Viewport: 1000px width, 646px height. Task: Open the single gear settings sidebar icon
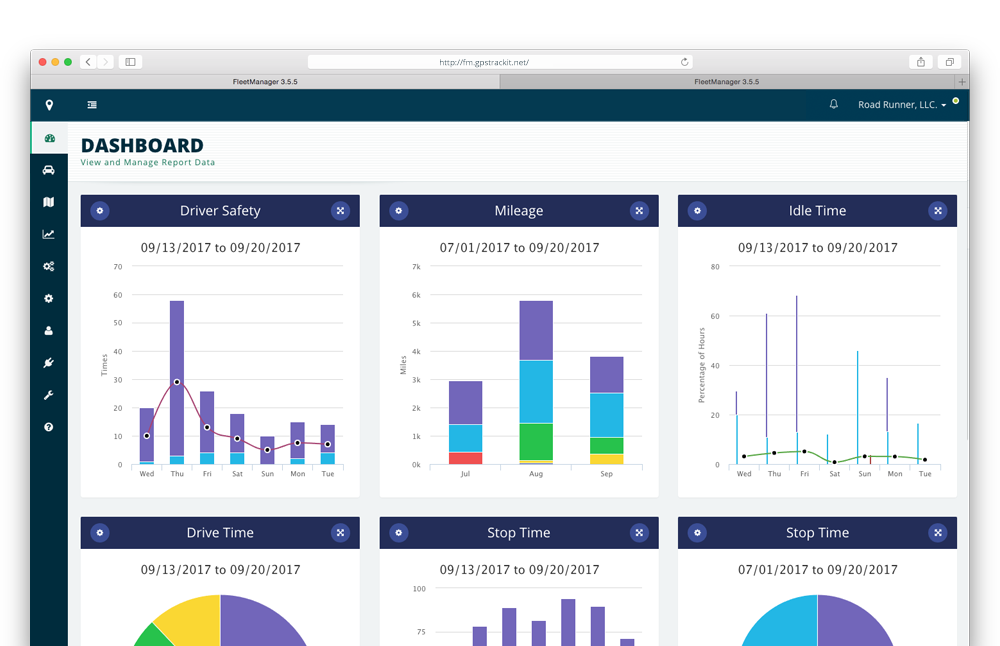48,298
